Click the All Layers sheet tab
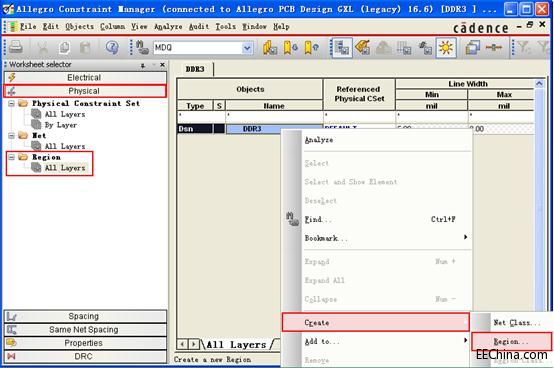Image resolution: width=554 pixels, height=368 pixels. point(236,345)
